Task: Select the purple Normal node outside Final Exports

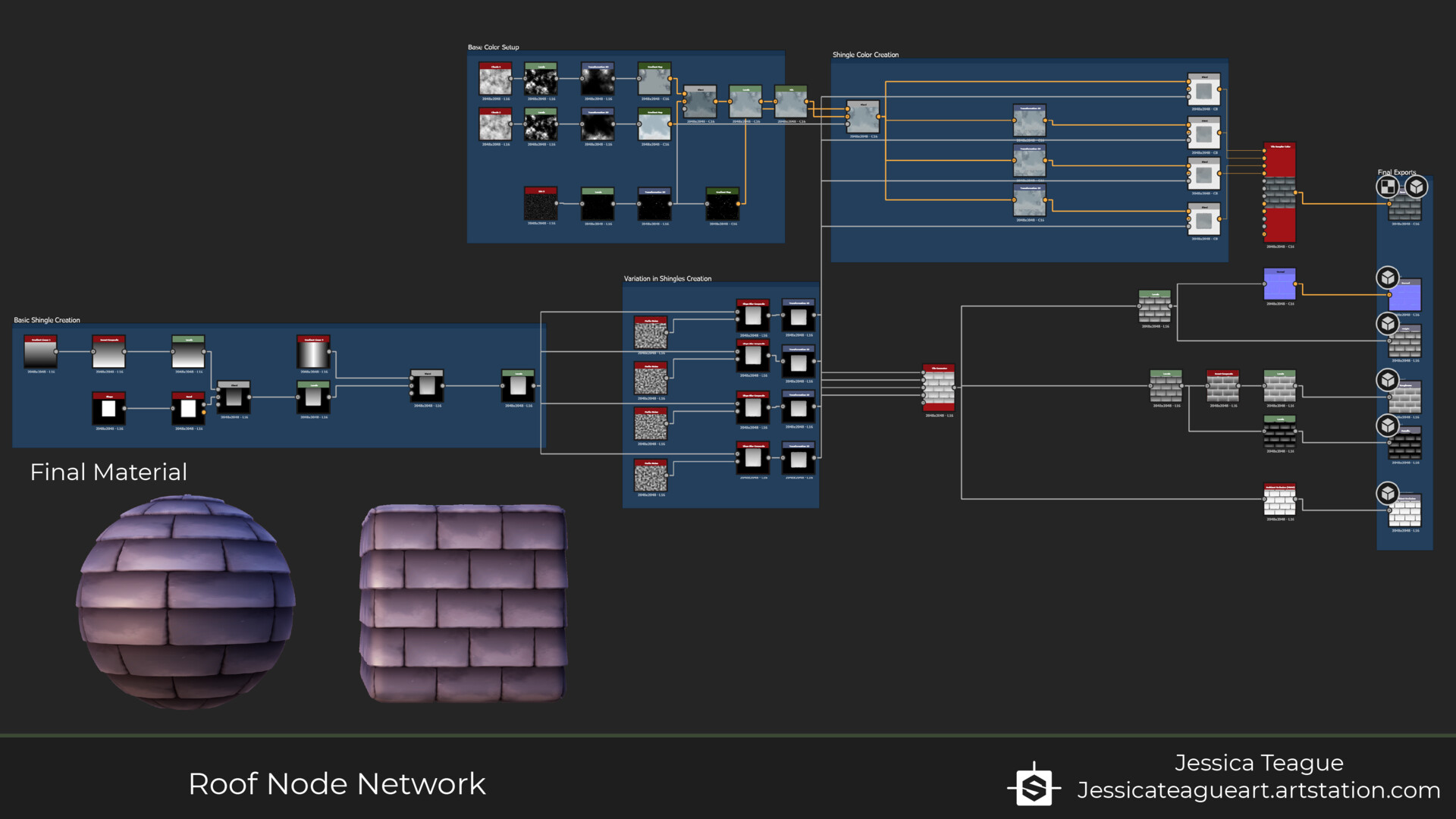Action: (1279, 284)
